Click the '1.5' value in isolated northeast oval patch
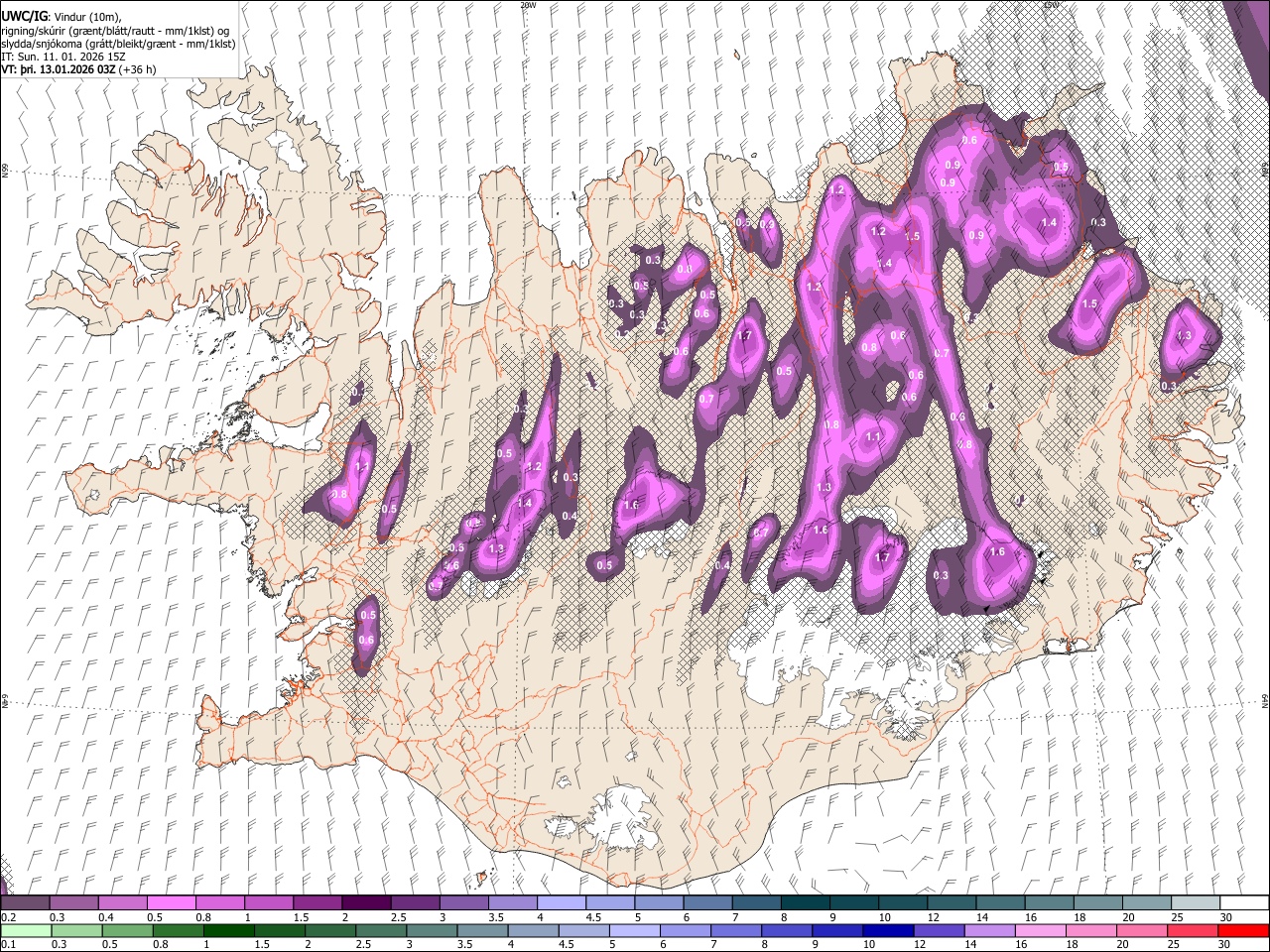1270x952 pixels. pyautogui.click(x=1089, y=303)
